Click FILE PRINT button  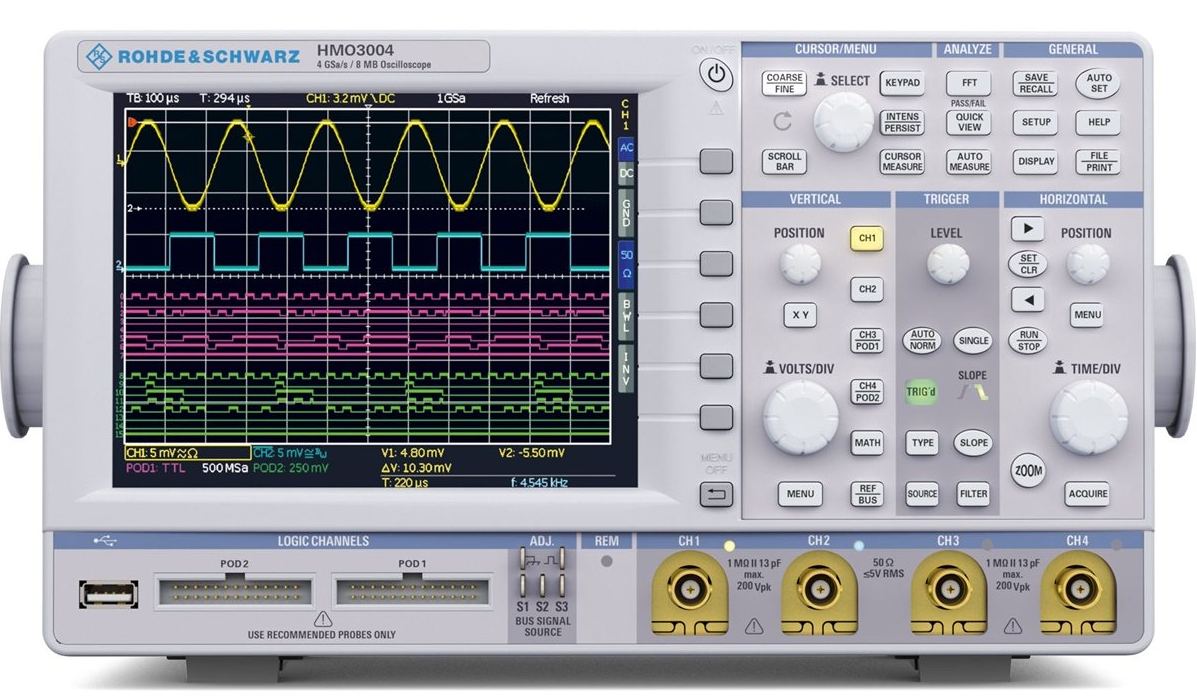pyautogui.click(x=1099, y=161)
